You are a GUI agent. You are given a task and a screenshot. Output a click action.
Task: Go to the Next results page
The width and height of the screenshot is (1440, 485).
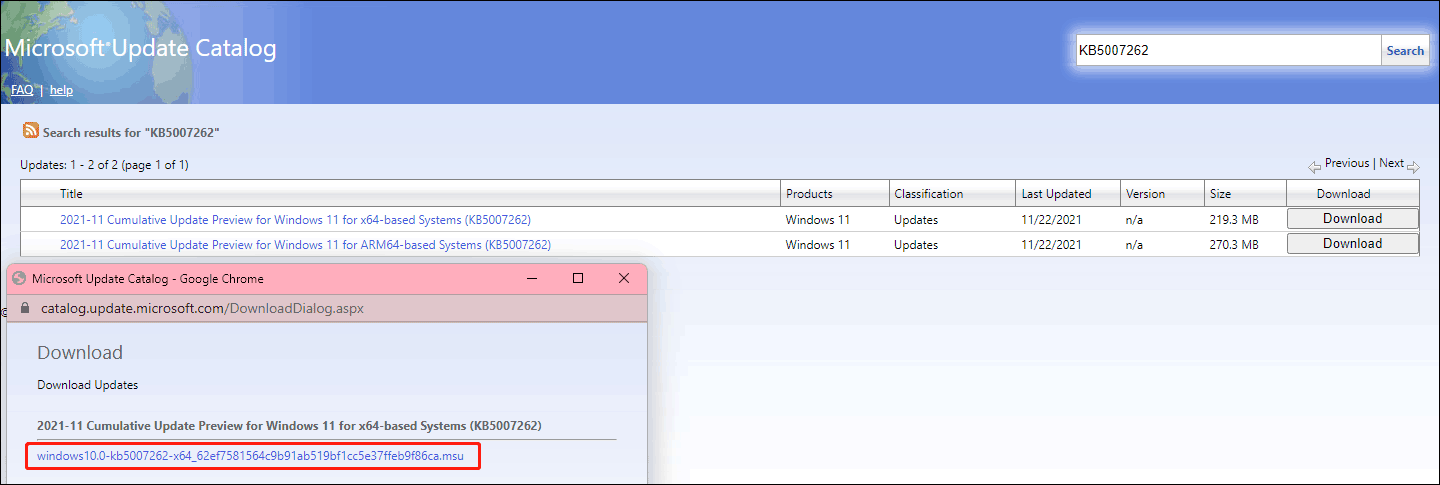(x=1391, y=163)
